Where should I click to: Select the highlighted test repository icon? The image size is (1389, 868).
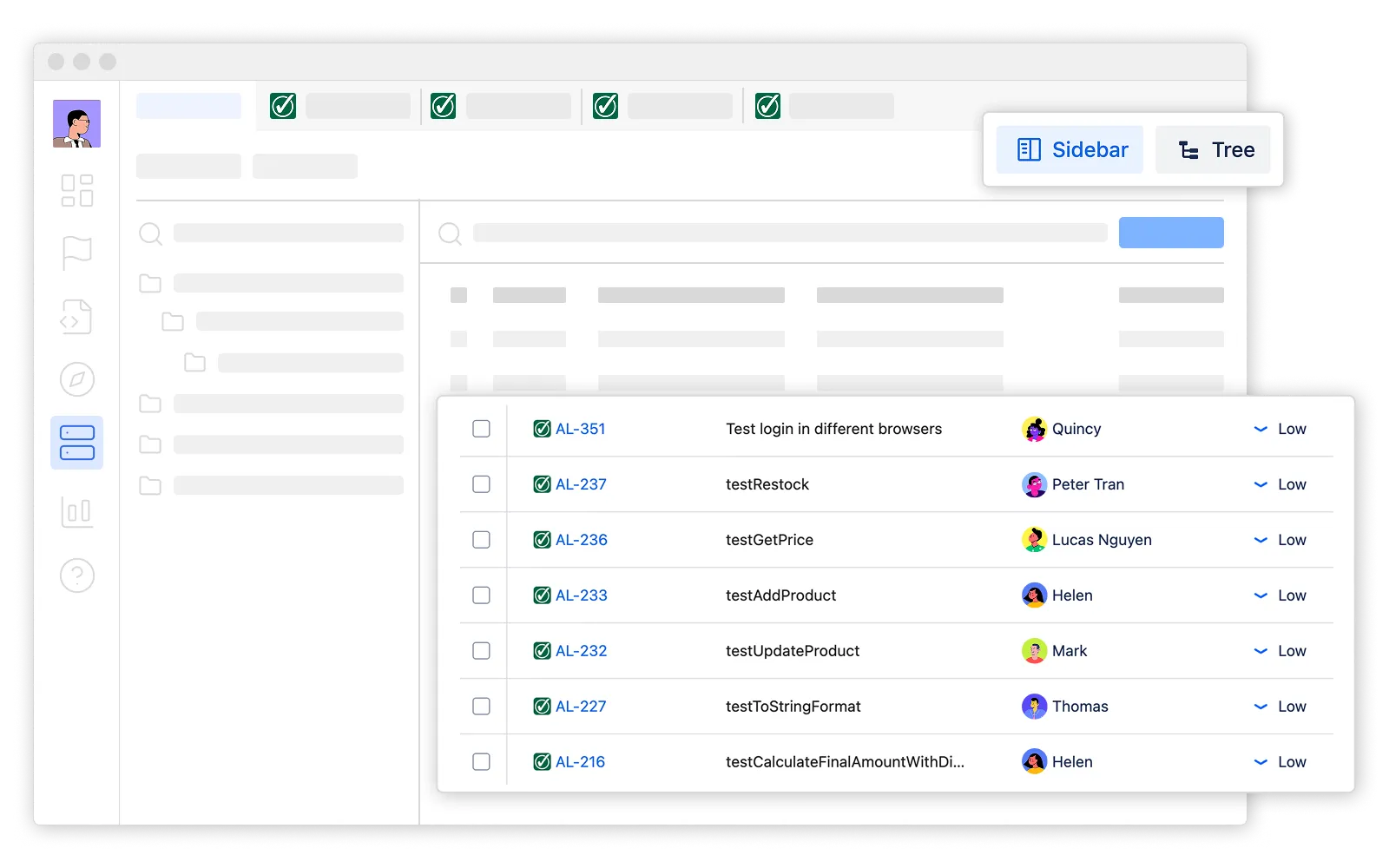tap(76, 443)
